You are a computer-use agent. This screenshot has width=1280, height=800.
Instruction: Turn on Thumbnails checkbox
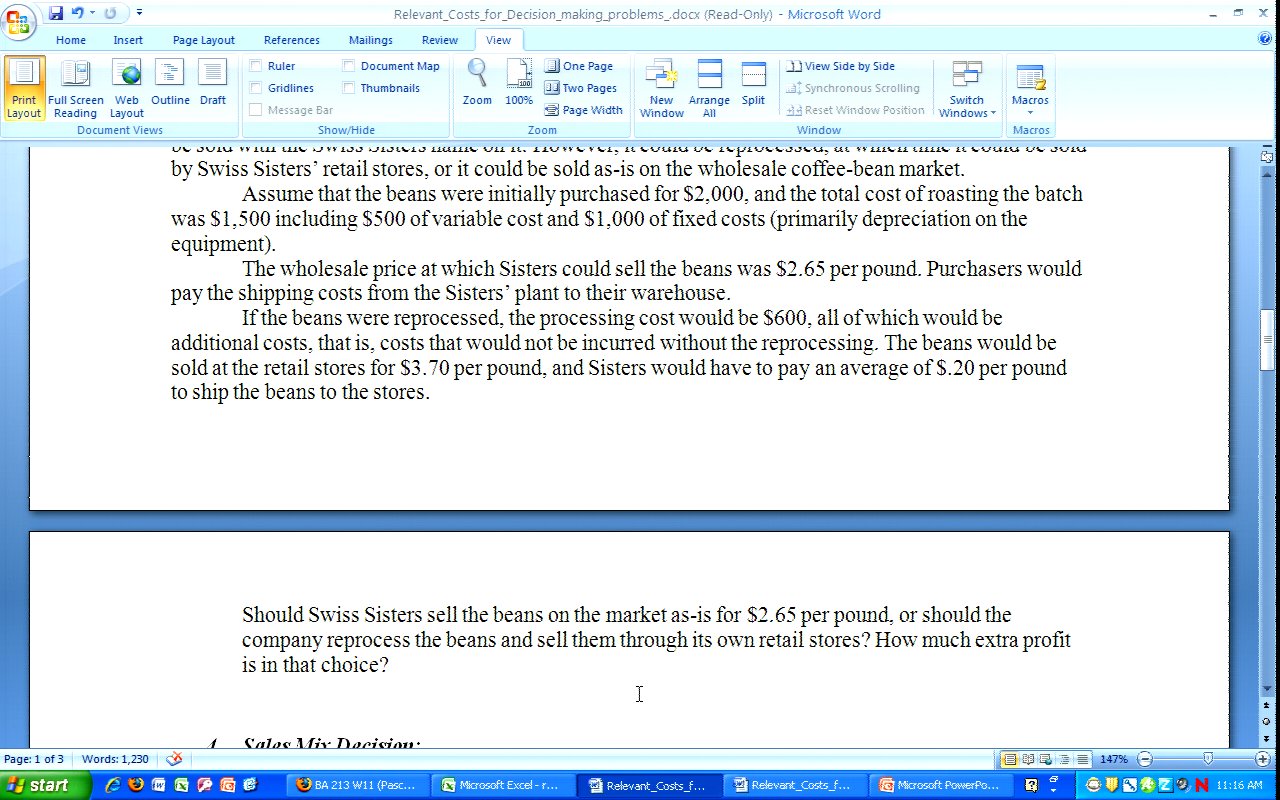point(349,88)
